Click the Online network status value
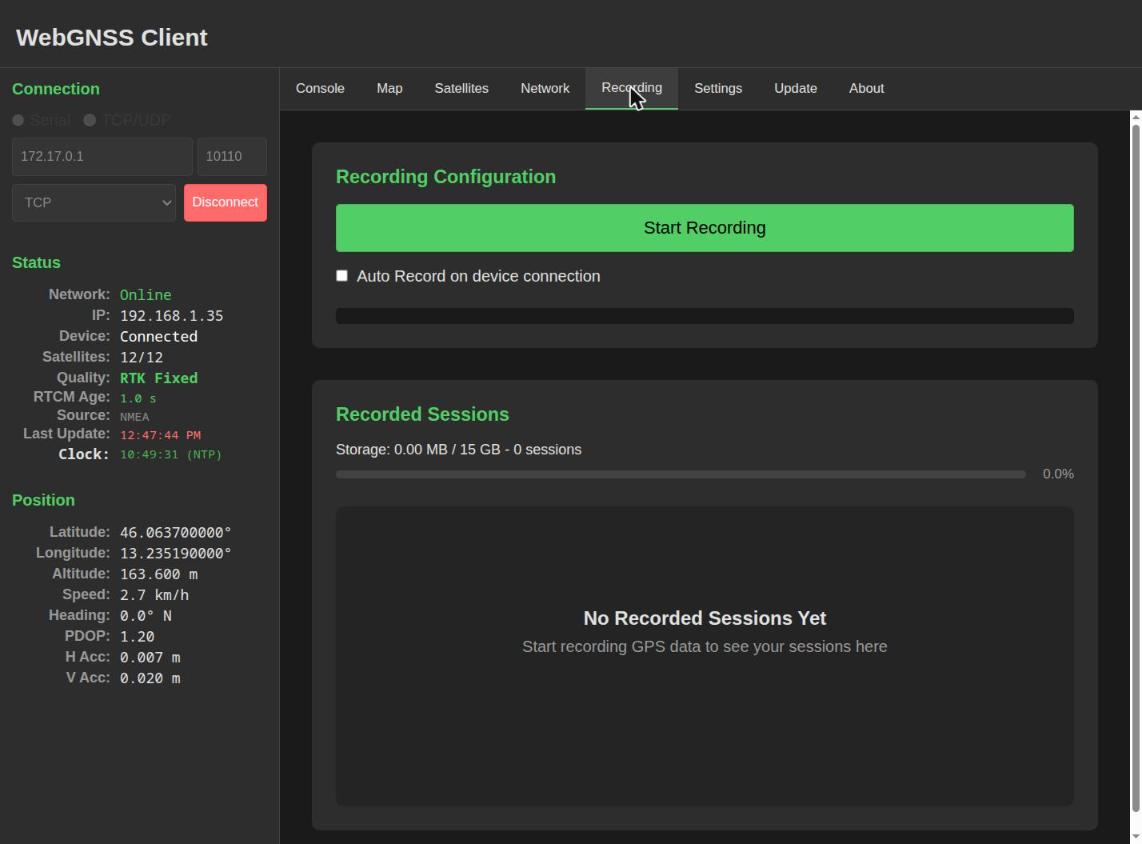1142x844 pixels. (x=146, y=295)
